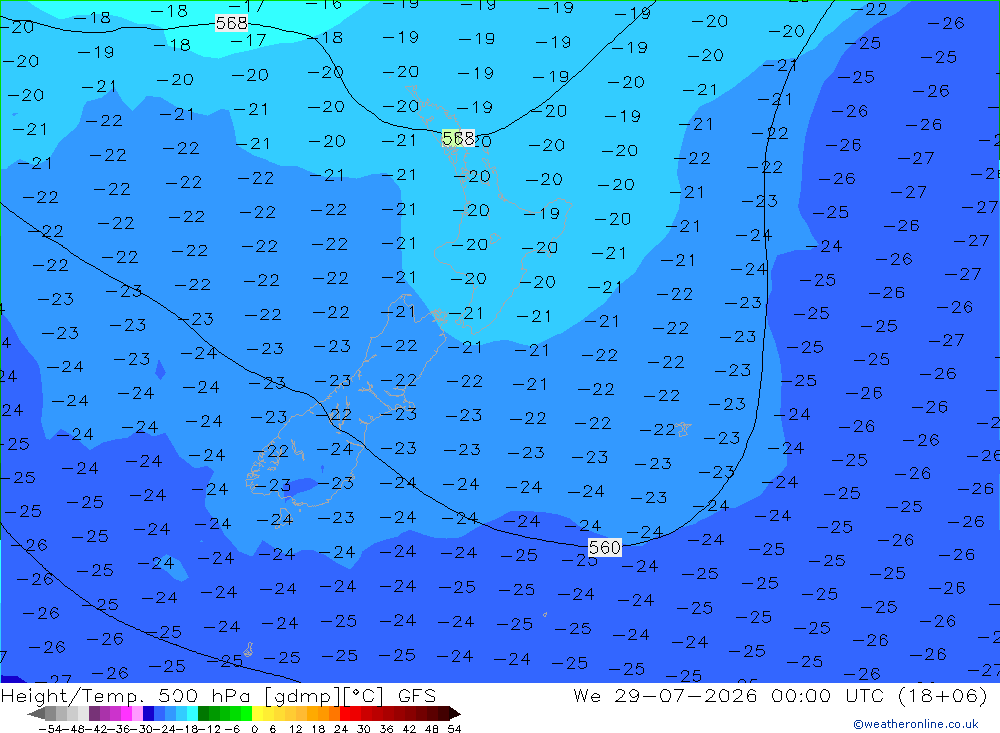Click the date '29-07-2026' in the footer

point(686,696)
